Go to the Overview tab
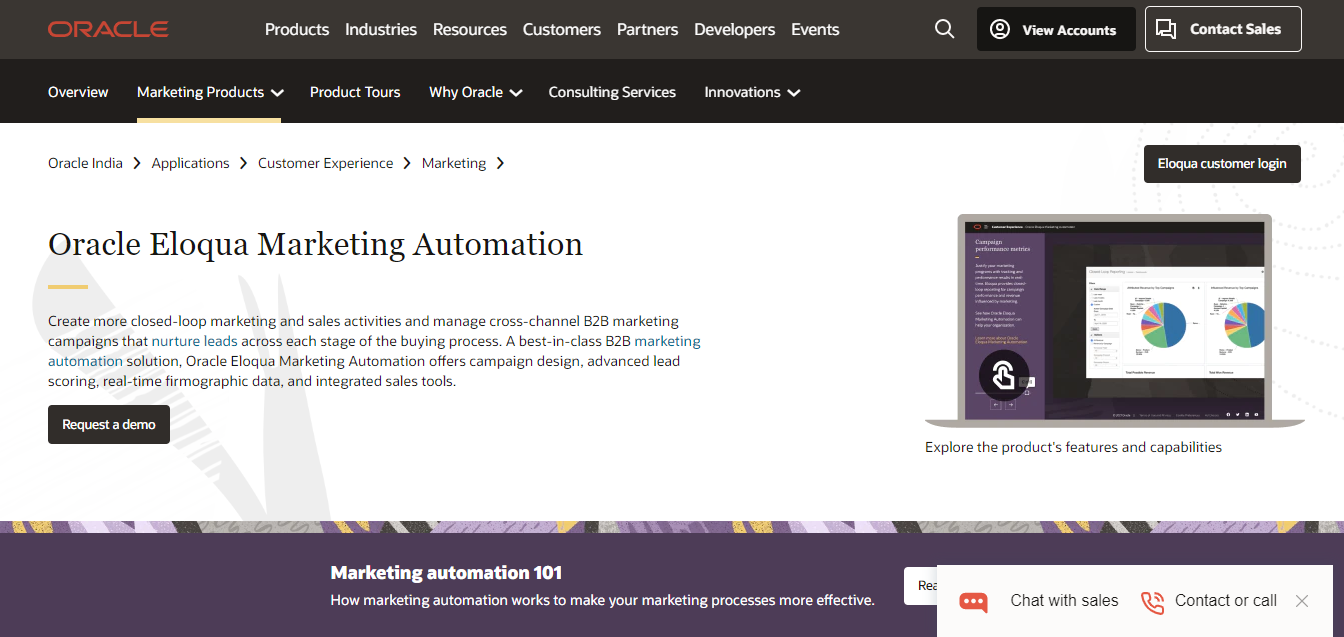The image size is (1344, 637). click(78, 92)
